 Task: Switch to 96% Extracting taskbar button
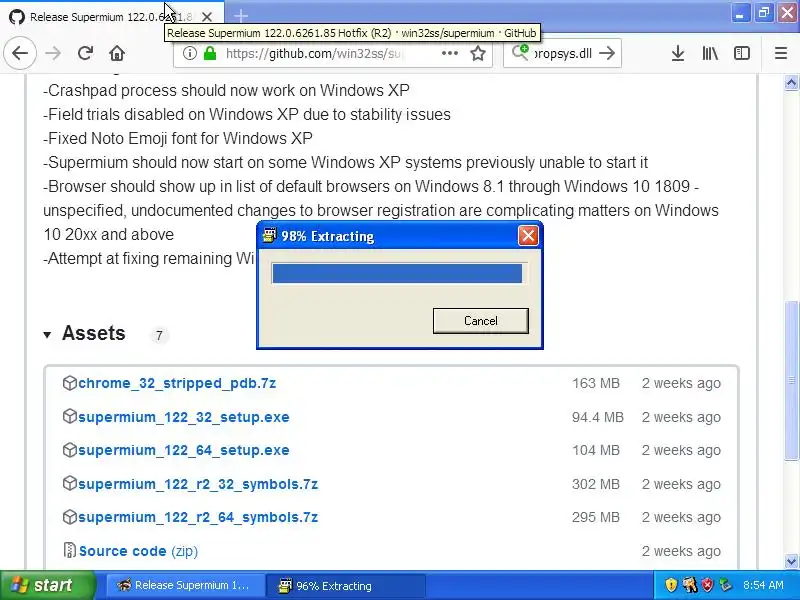click(x=345, y=585)
